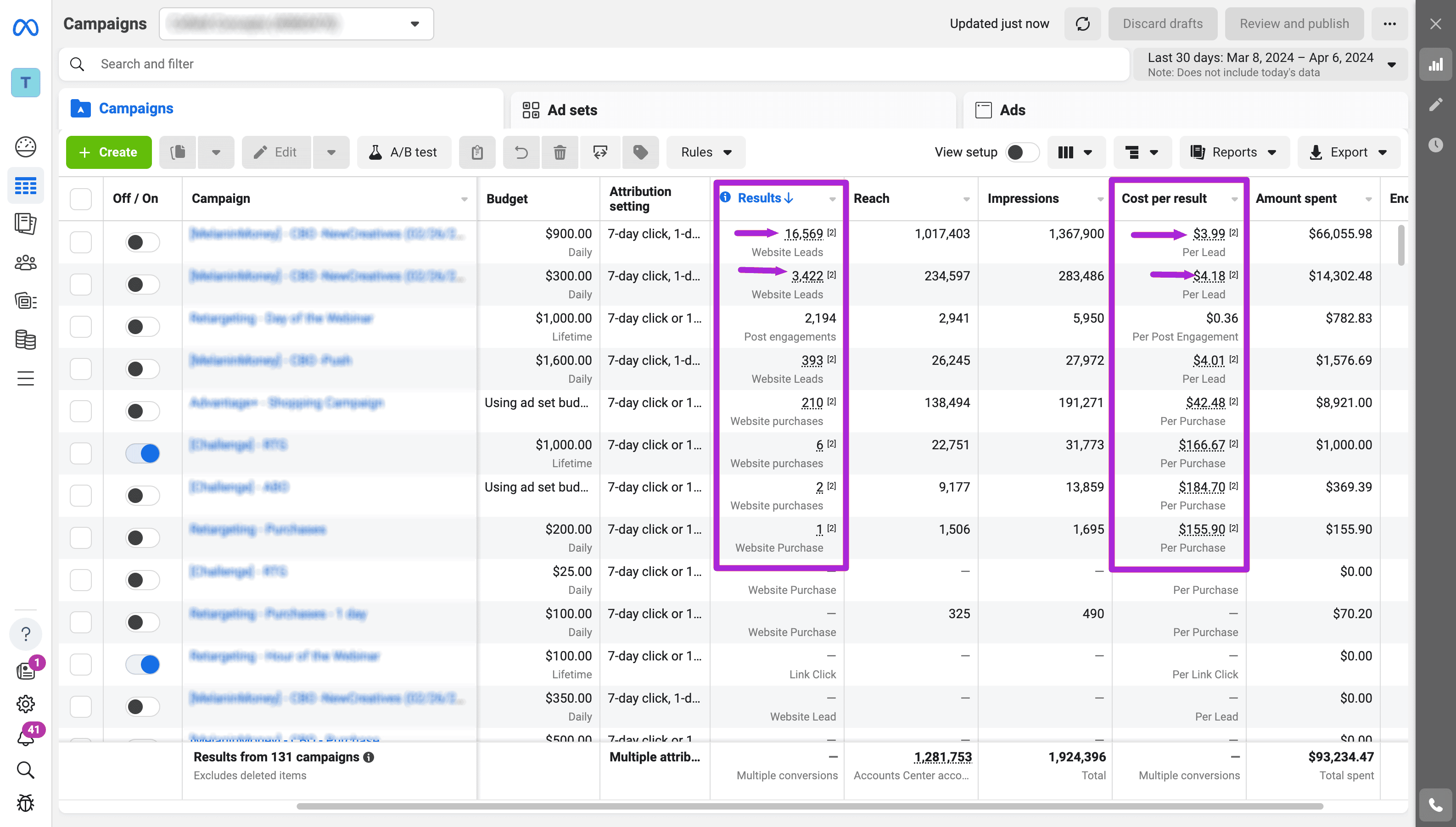This screenshot has height=827, width=1456.
Task: Click the settings gear in left sidebar
Action: click(26, 704)
